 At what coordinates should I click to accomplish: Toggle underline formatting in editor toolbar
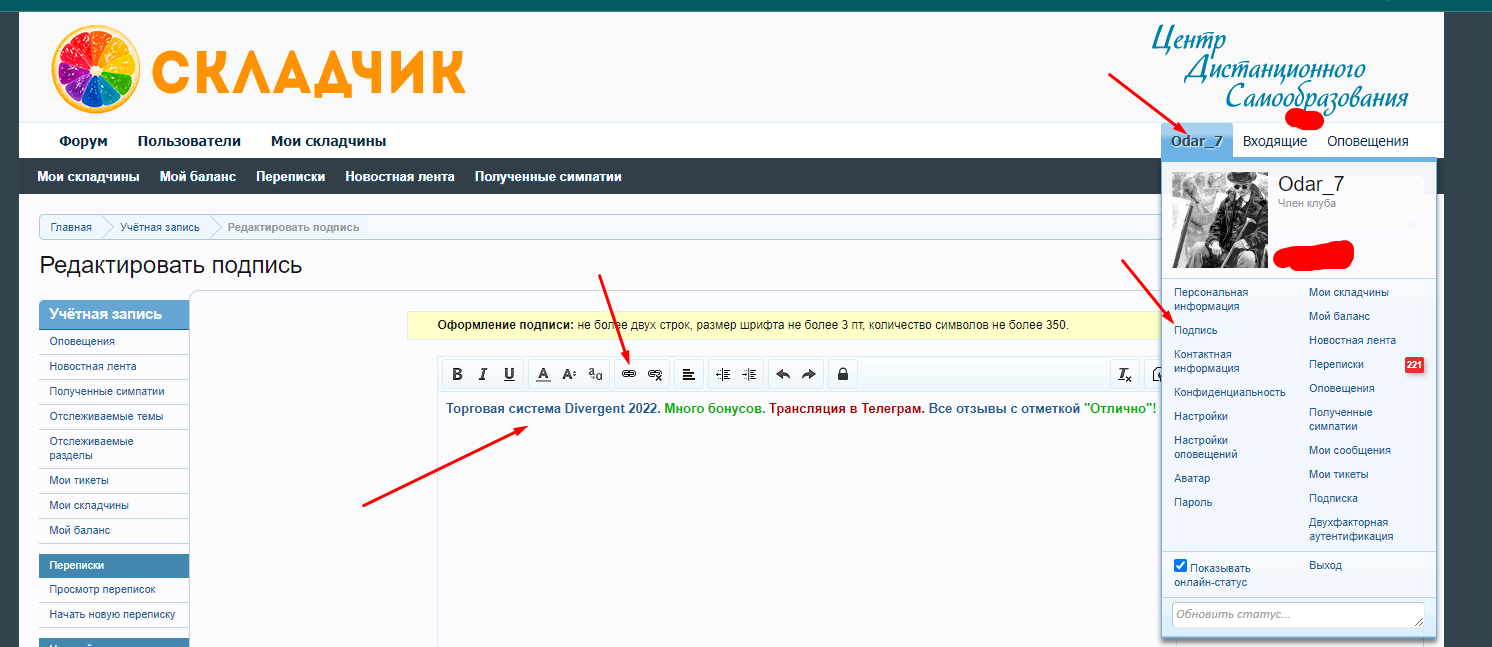(509, 374)
